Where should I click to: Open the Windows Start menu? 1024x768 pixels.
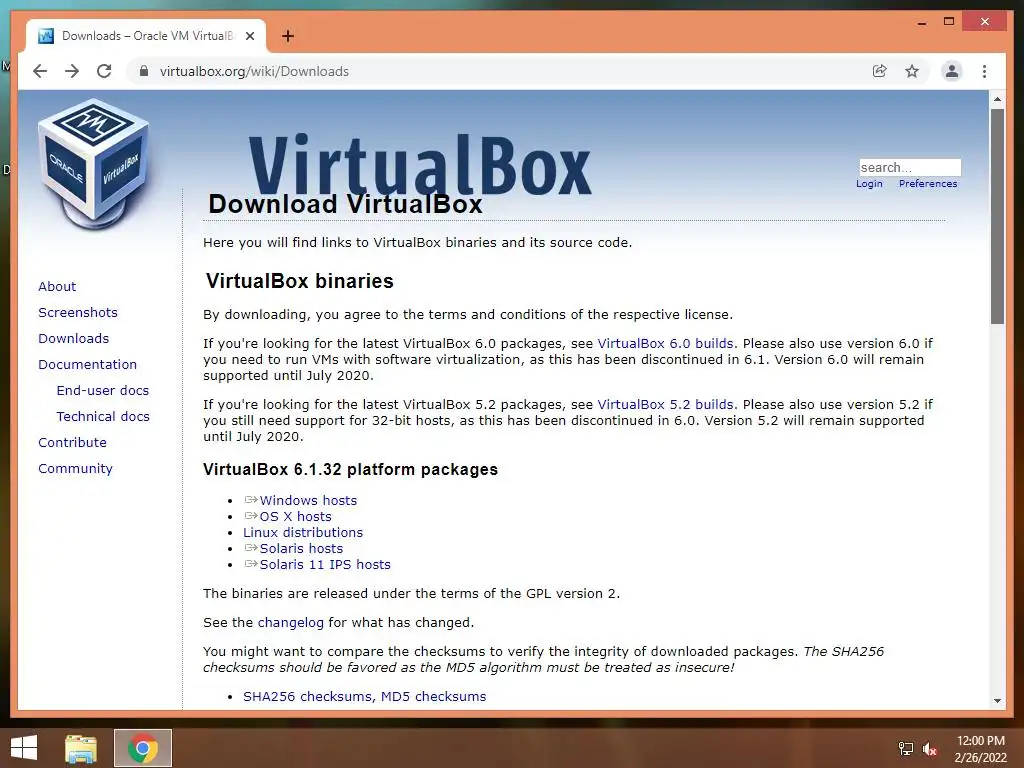pyautogui.click(x=24, y=748)
